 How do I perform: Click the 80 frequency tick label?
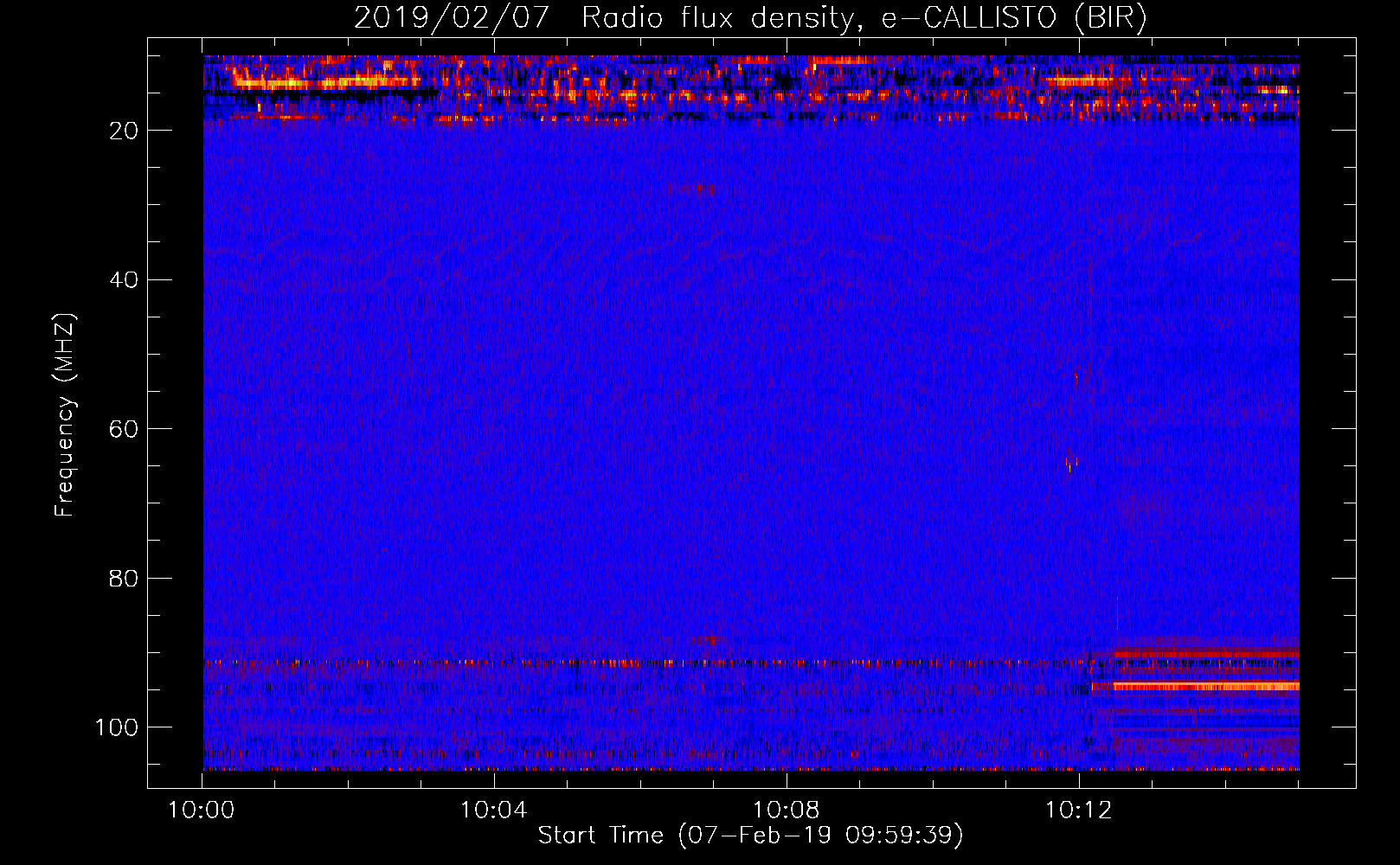click(x=125, y=578)
